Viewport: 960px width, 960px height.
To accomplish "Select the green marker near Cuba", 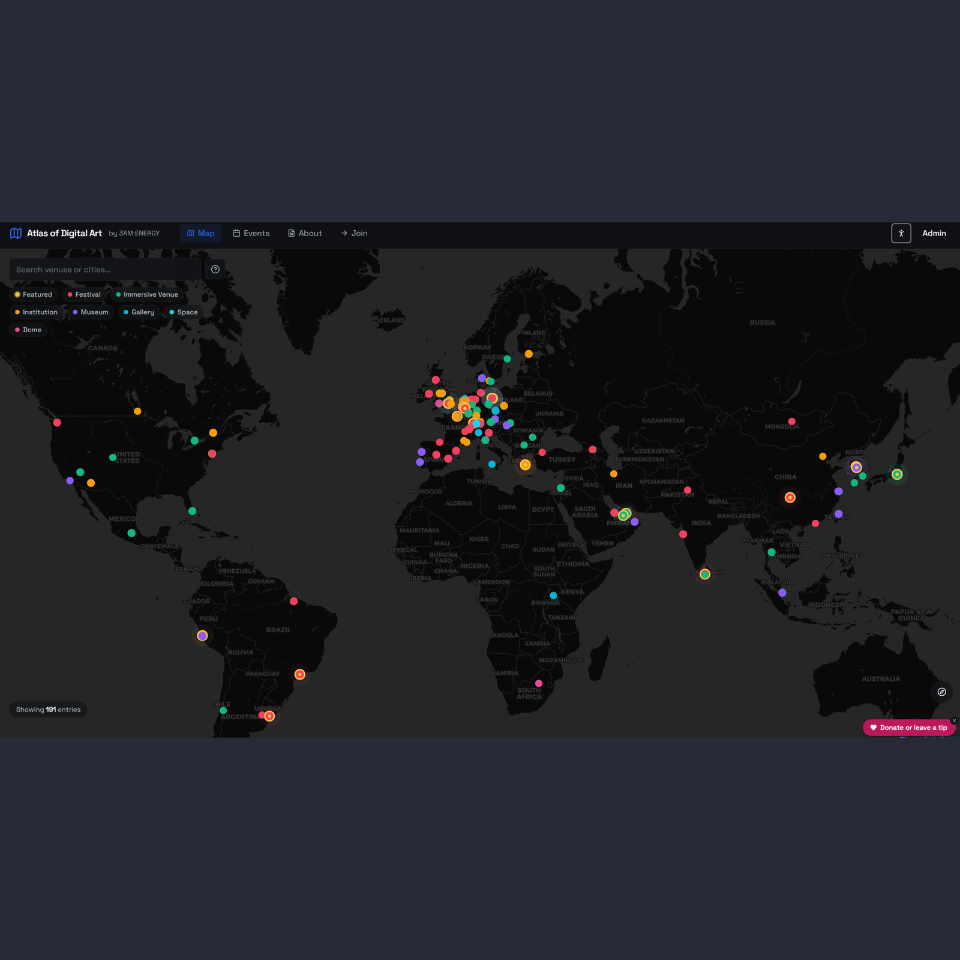I will [x=192, y=511].
